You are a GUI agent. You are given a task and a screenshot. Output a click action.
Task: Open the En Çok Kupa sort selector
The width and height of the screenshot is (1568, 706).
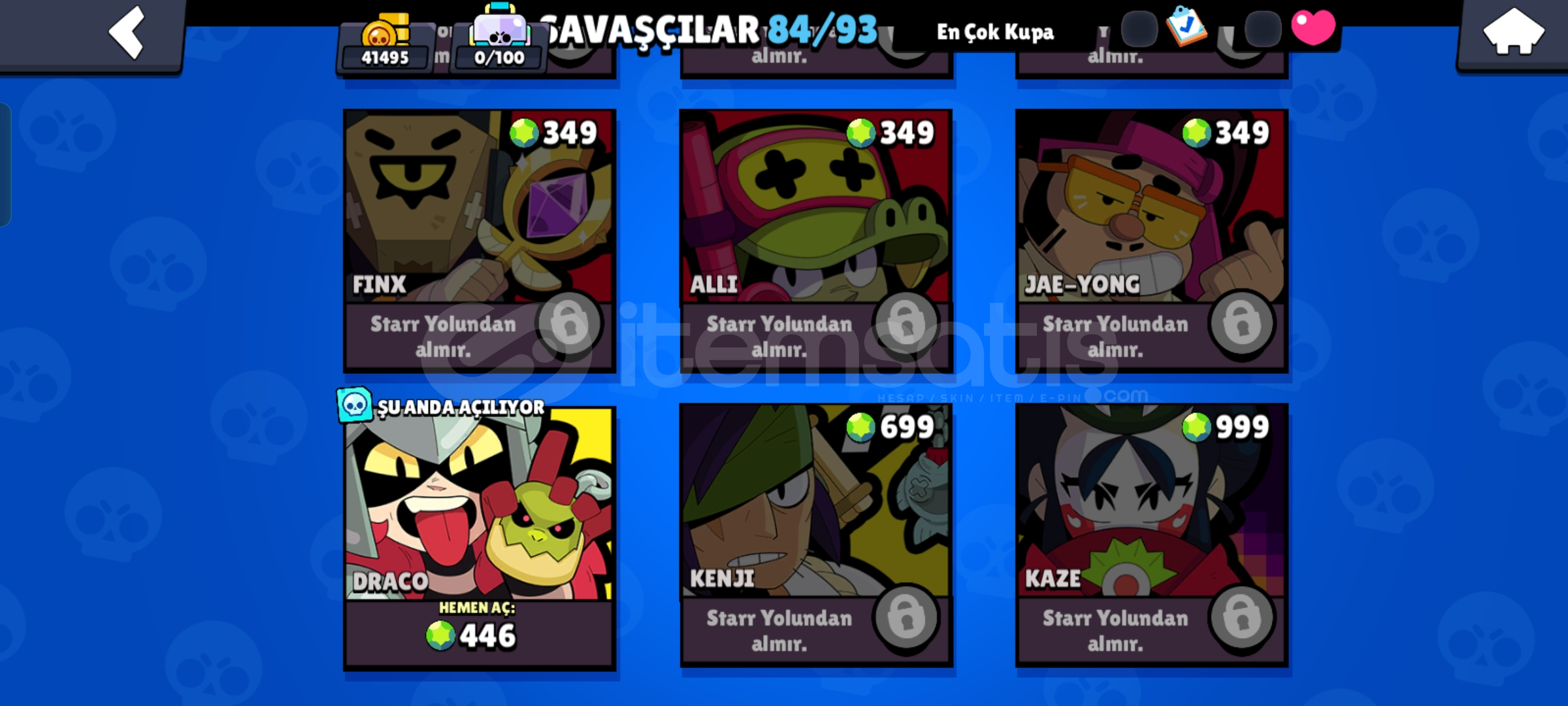pyautogui.click(x=995, y=31)
